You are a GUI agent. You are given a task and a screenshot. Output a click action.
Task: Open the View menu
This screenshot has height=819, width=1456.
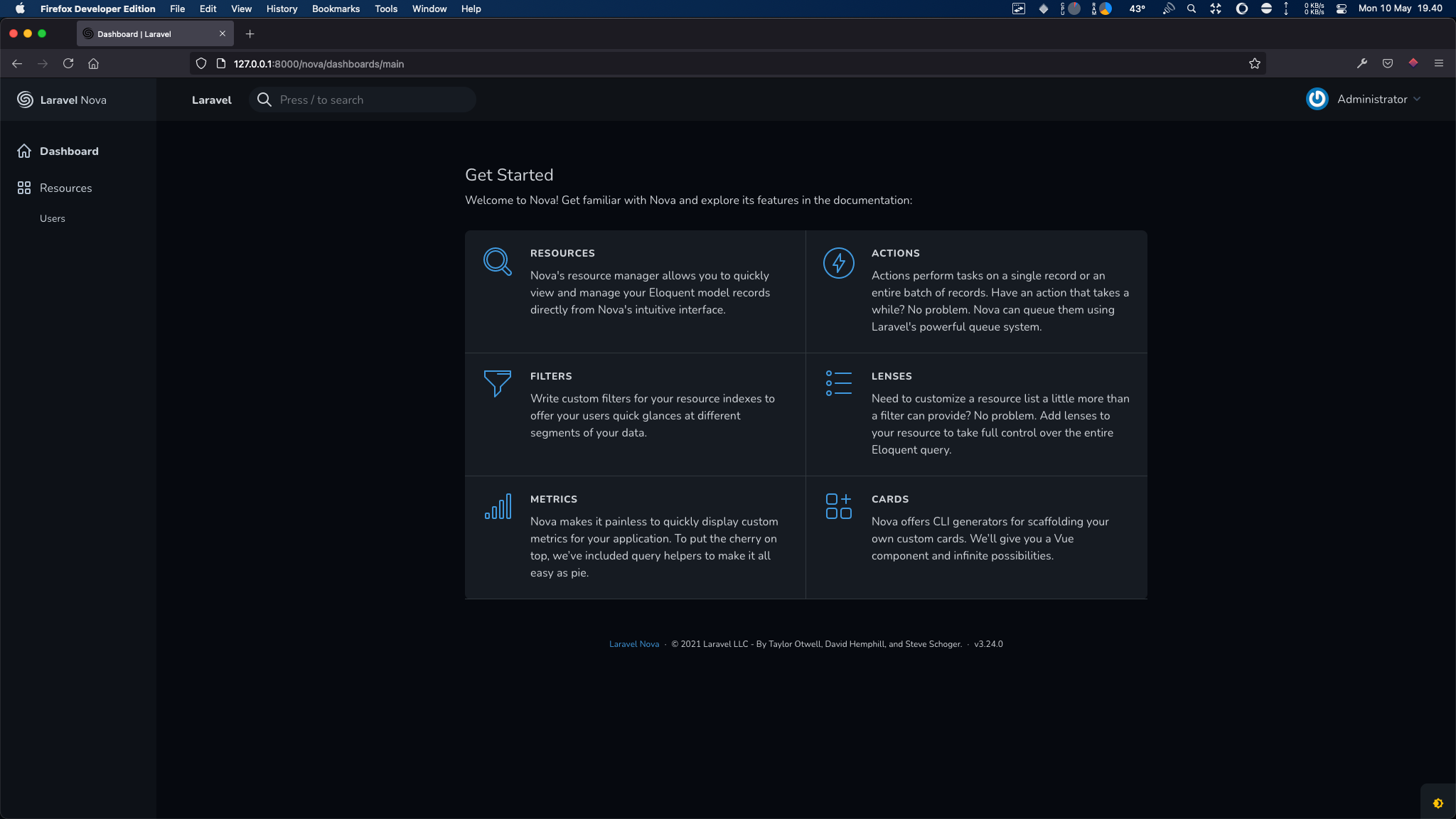[x=242, y=9]
